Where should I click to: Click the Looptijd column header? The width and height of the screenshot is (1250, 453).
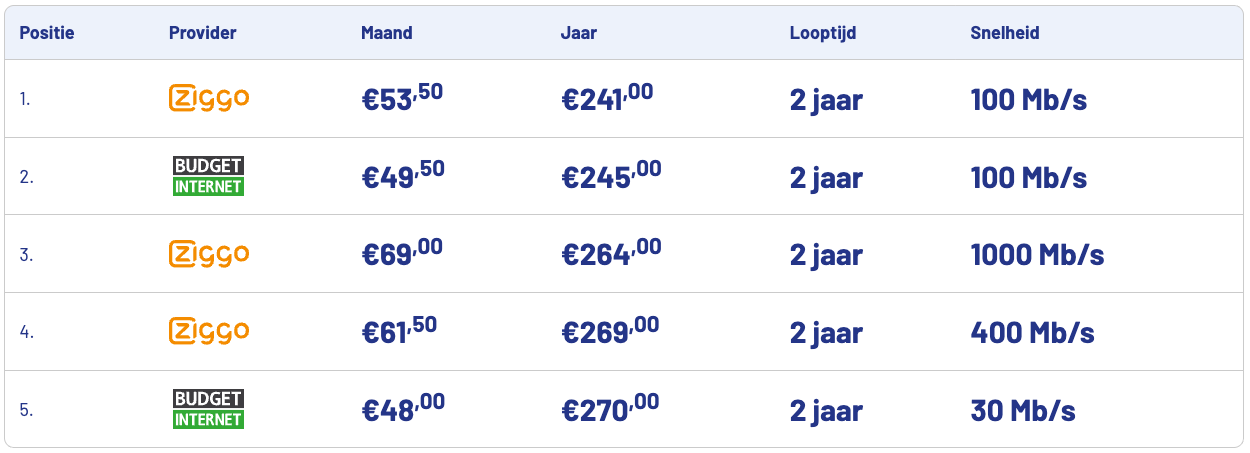coord(823,33)
